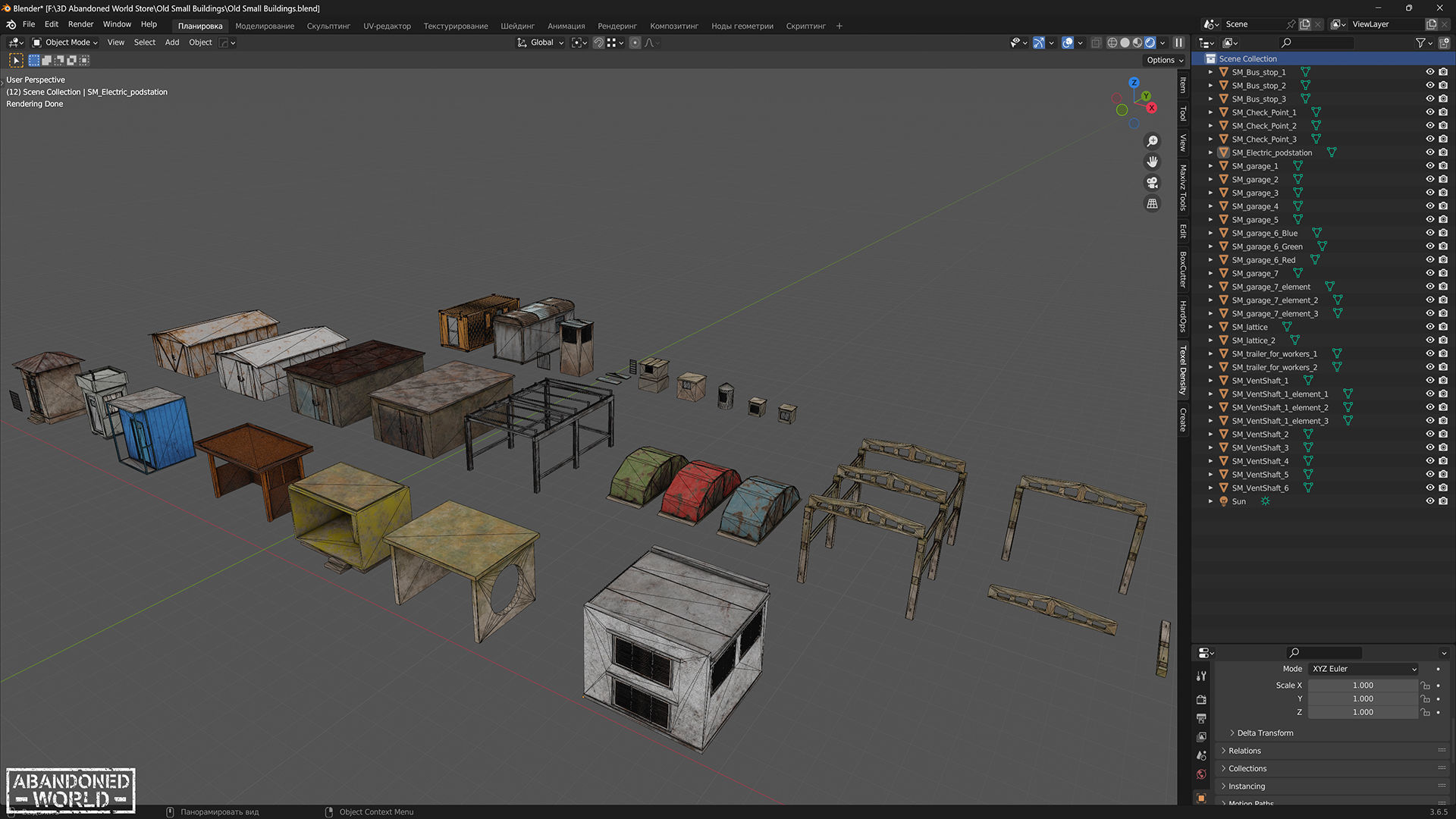Open the World properties tab icon
This screenshot has width=1456, height=819.
coord(1201,774)
